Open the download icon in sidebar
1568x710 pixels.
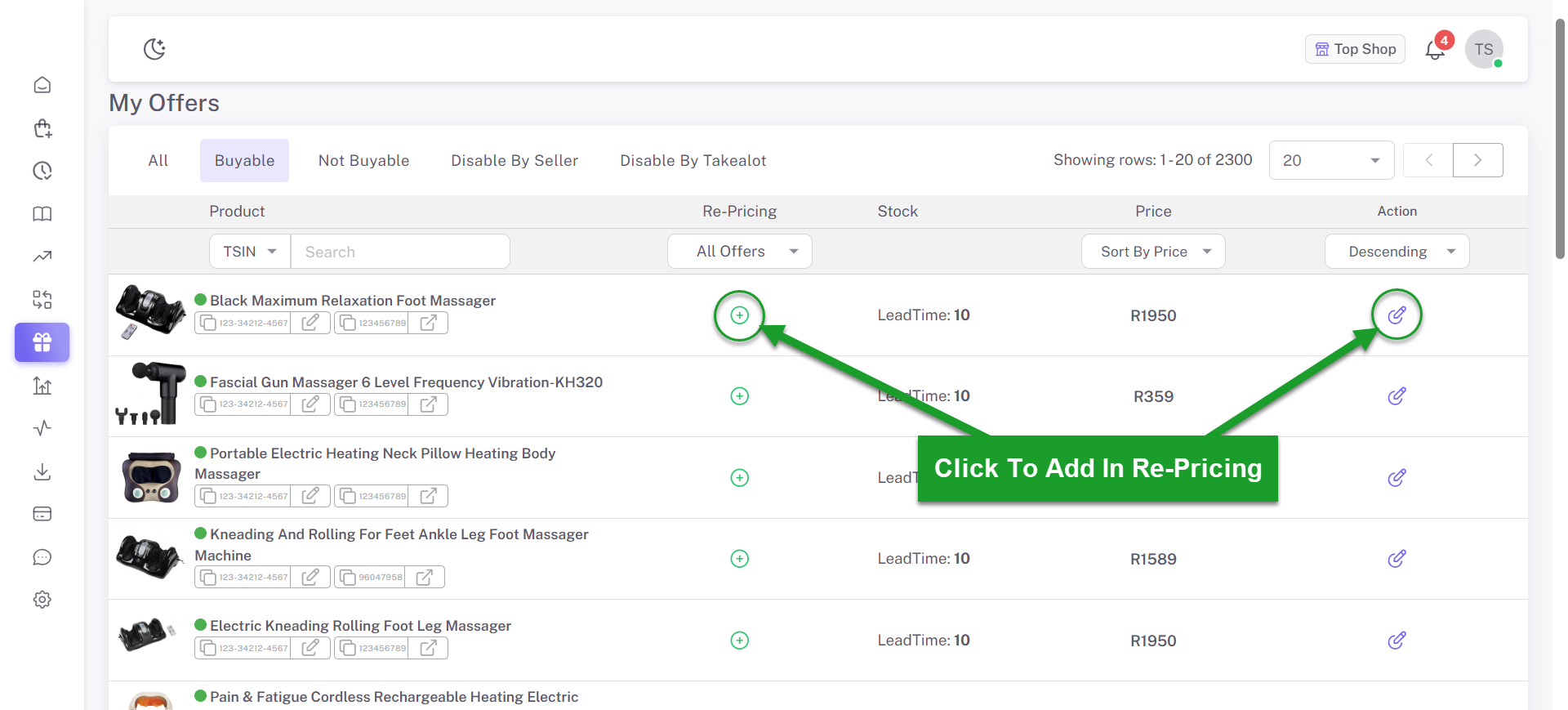coord(42,471)
